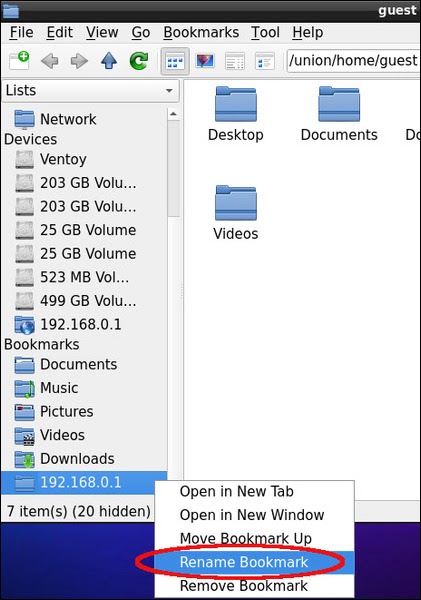Go to parent folder with up arrow
This screenshot has width=421, height=600.
pyautogui.click(x=109, y=60)
